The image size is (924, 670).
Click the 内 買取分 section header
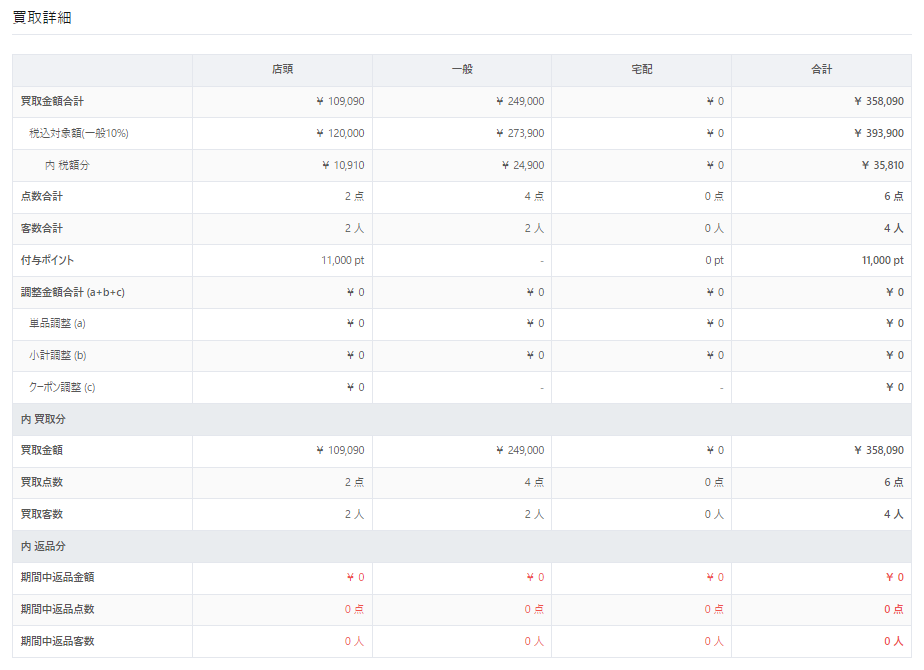pyautogui.click(x=43, y=420)
